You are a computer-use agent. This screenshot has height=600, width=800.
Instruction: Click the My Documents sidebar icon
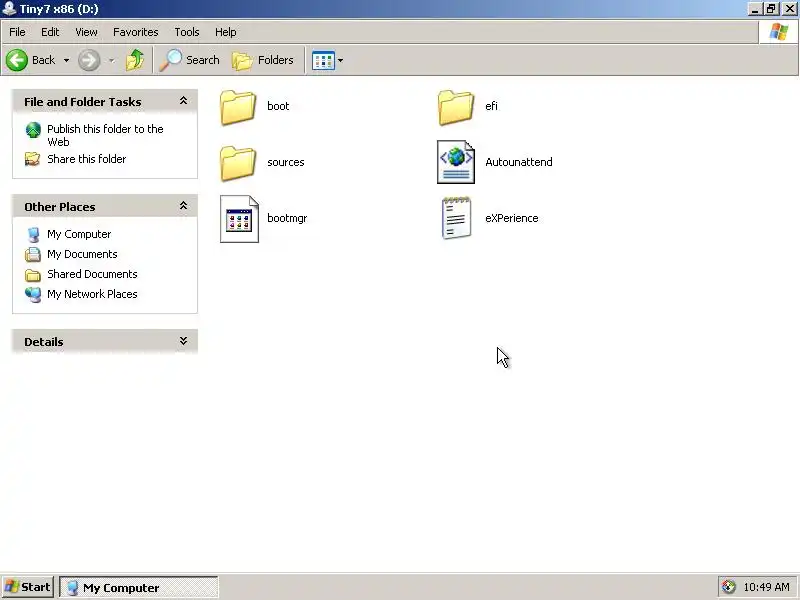33,254
